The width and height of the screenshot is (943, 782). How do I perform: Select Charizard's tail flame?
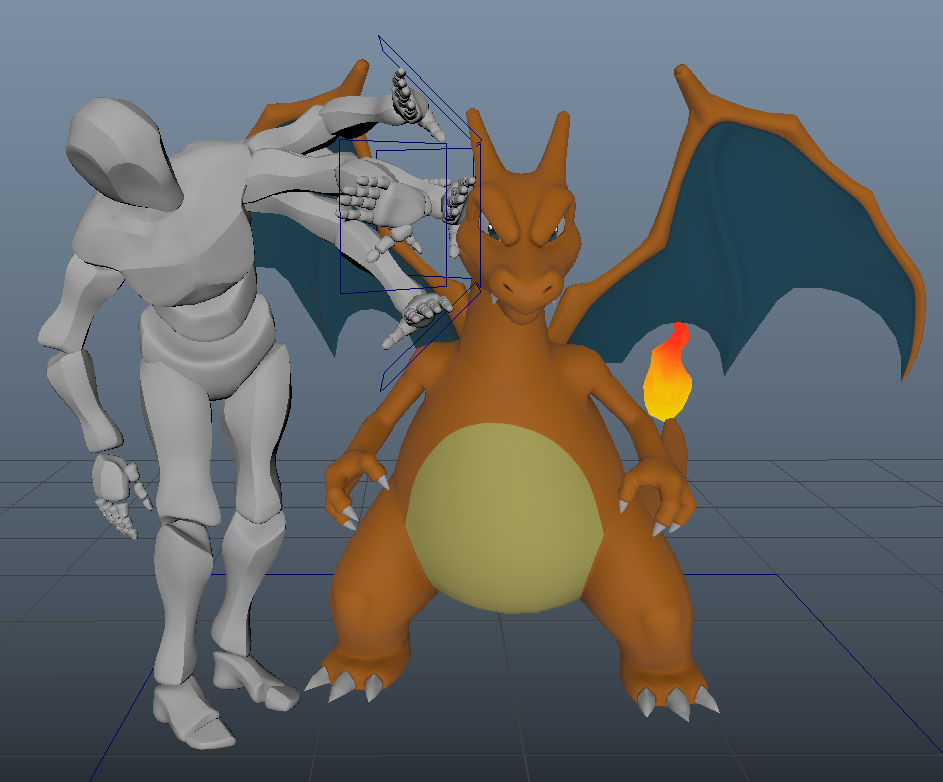(666, 377)
